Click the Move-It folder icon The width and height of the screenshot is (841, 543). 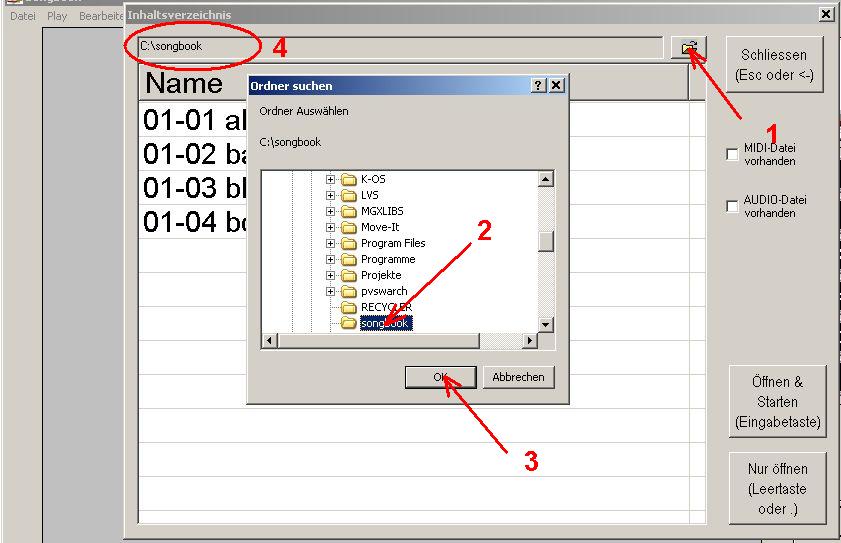coord(349,228)
